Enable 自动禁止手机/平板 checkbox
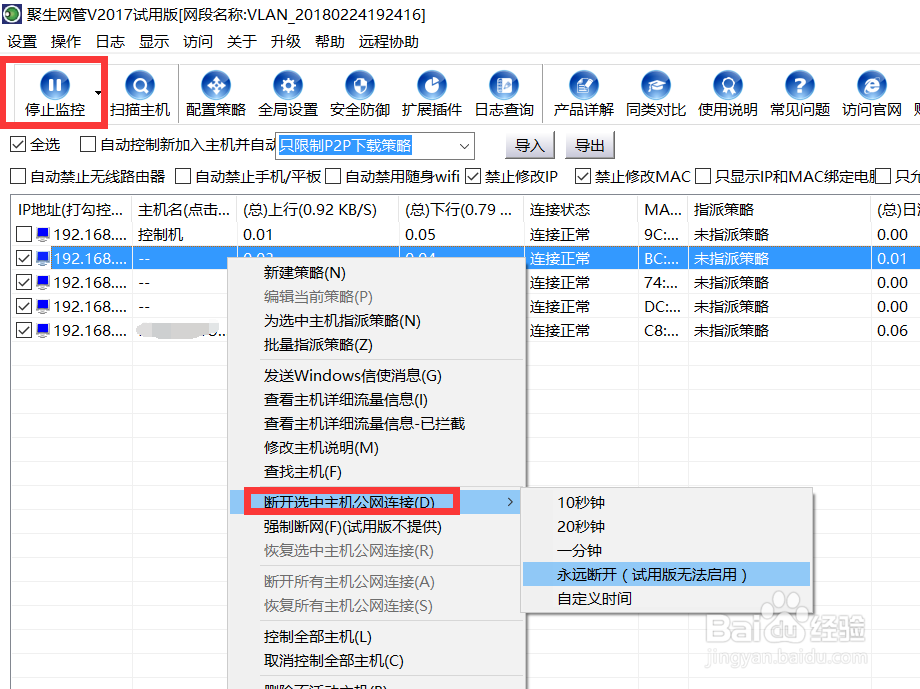The width and height of the screenshot is (920, 689). coord(183,176)
